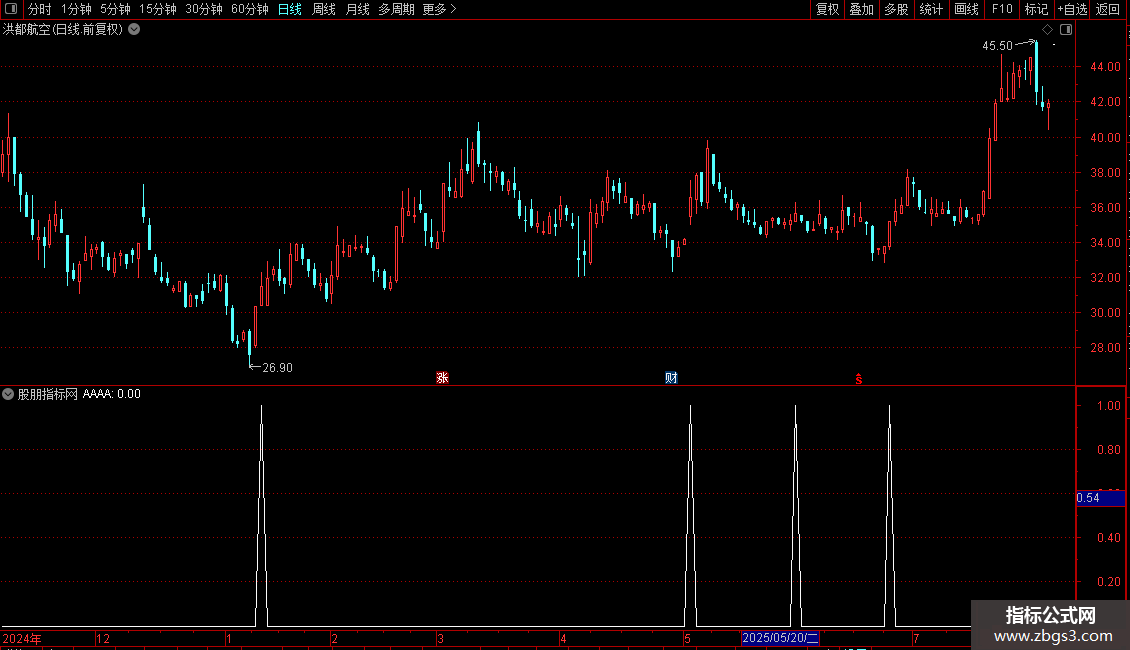The width and height of the screenshot is (1130, 650).
Task: Click the 标记 mark button
Action: click(1036, 9)
